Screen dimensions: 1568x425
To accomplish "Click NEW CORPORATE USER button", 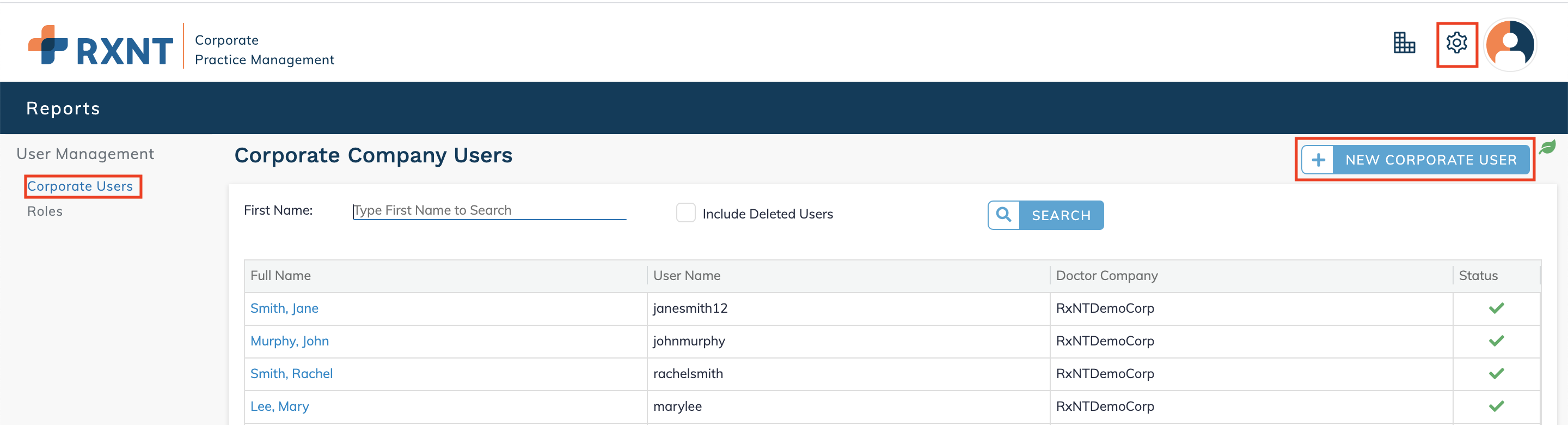I will coord(1415,160).
